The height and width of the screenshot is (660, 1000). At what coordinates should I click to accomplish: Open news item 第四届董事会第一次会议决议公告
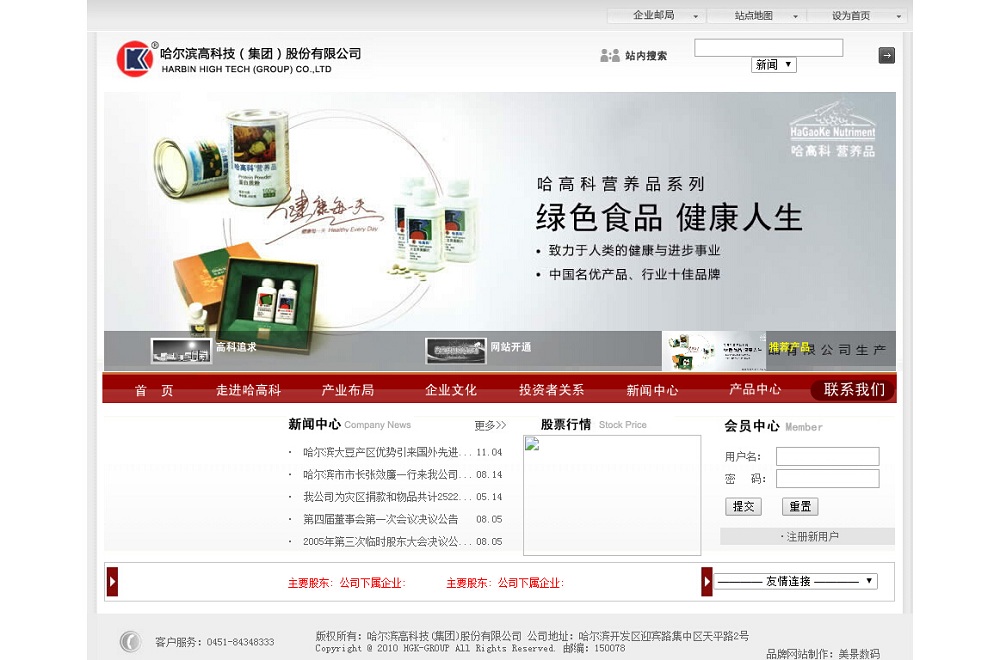click(380, 519)
